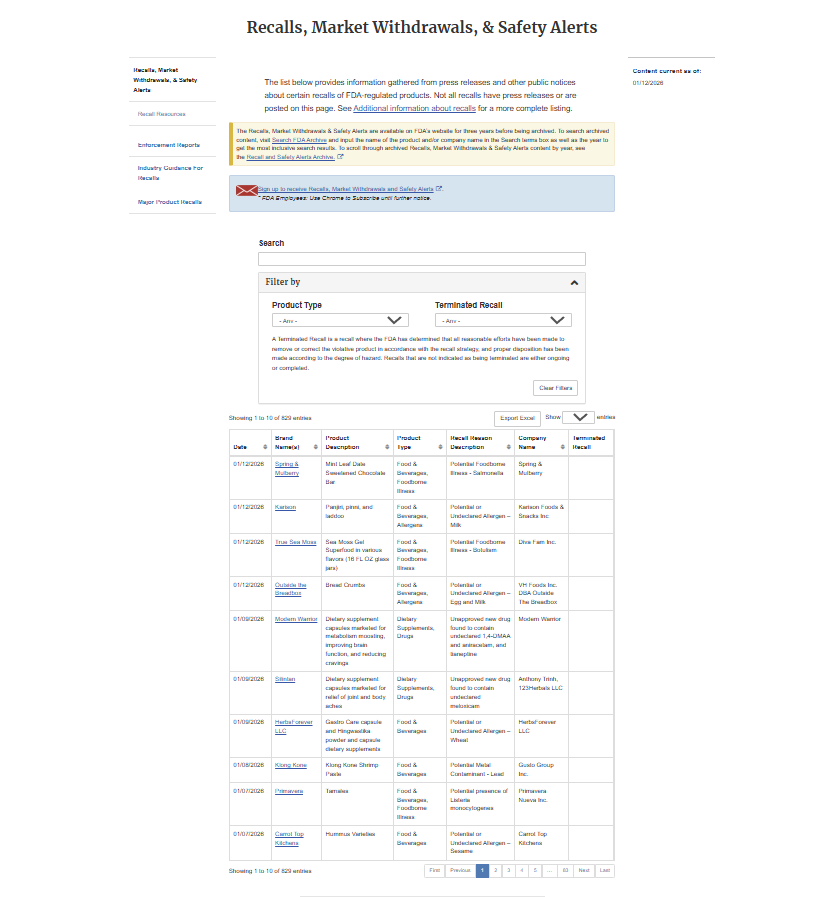
Task: Open the Show entries count dropdown
Action: [x=578, y=417]
